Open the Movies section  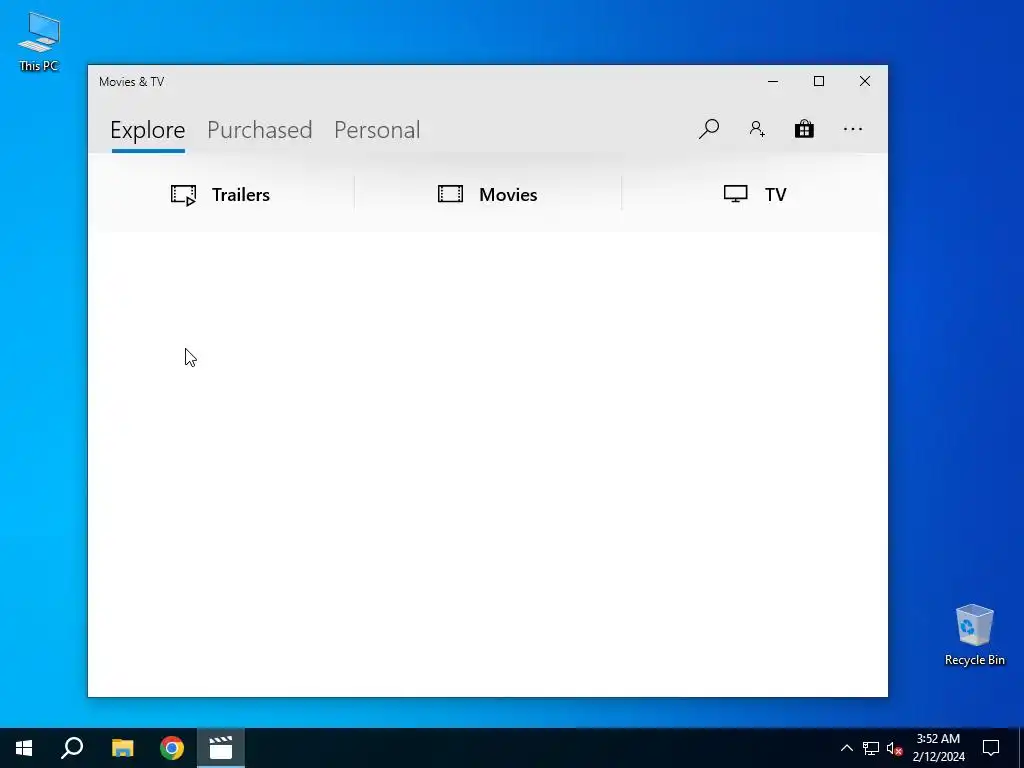[487, 195]
